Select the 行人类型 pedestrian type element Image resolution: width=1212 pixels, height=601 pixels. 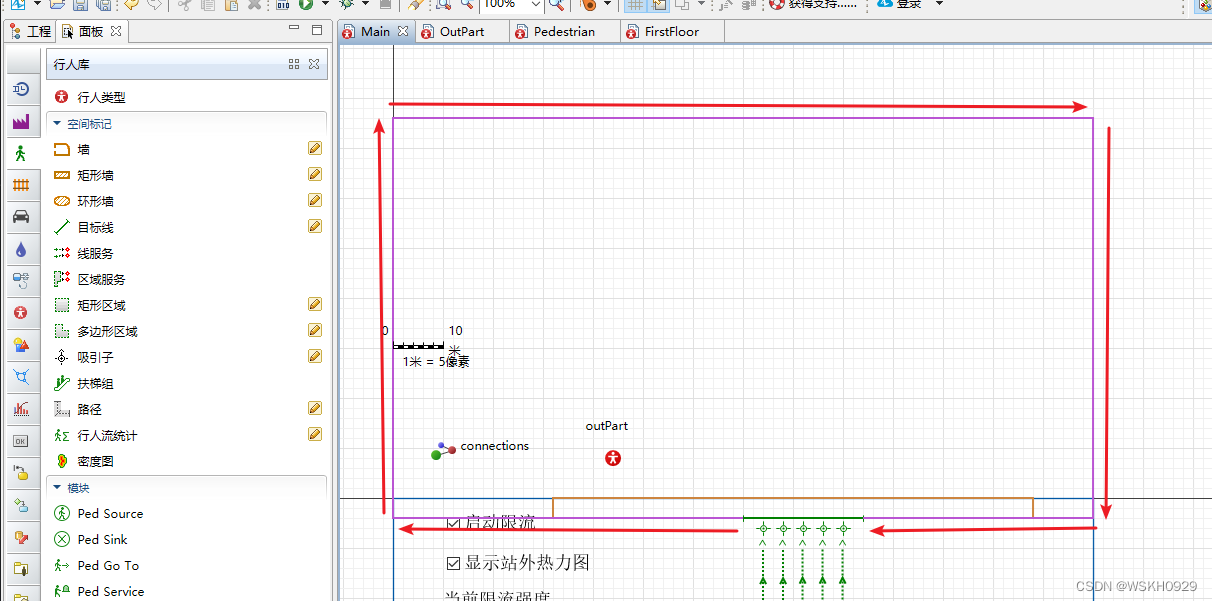coord(89,97)
